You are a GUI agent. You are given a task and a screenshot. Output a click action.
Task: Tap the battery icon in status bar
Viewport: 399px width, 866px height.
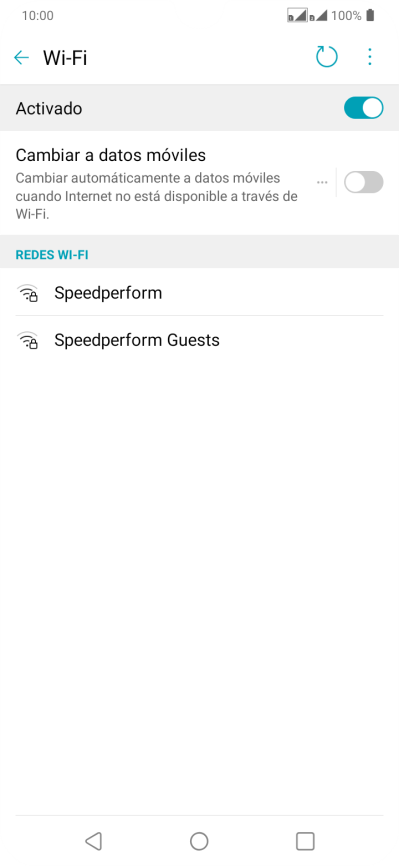pos(370,15)
